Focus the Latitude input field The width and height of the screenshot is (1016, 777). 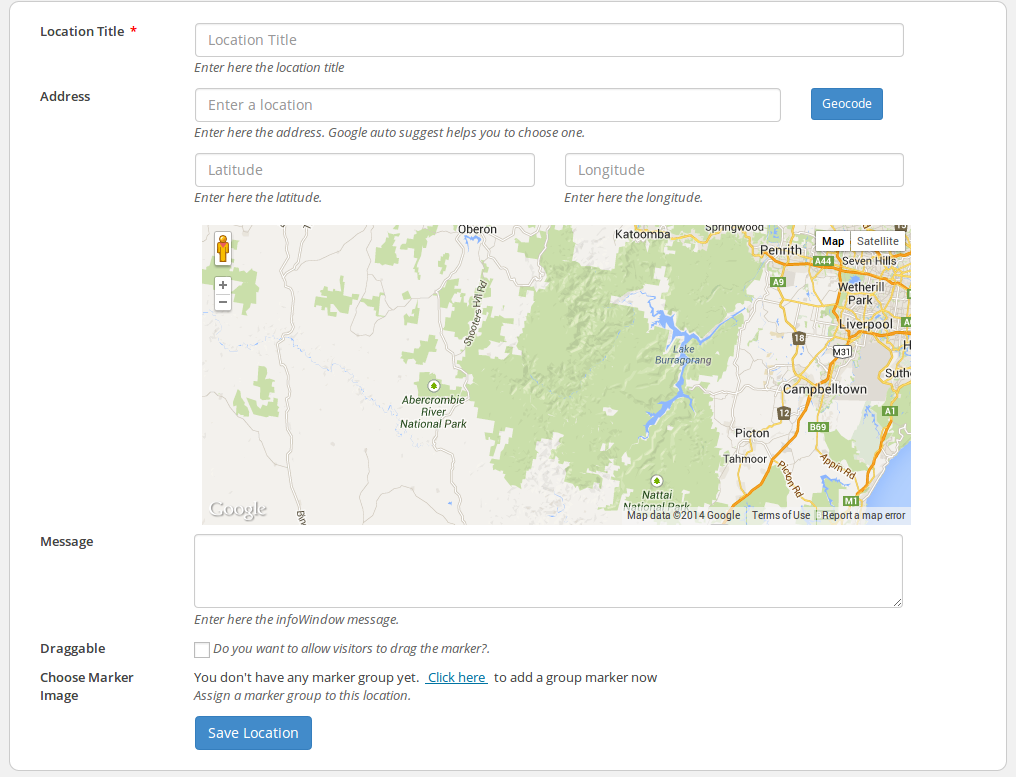(x=364, y=170)
